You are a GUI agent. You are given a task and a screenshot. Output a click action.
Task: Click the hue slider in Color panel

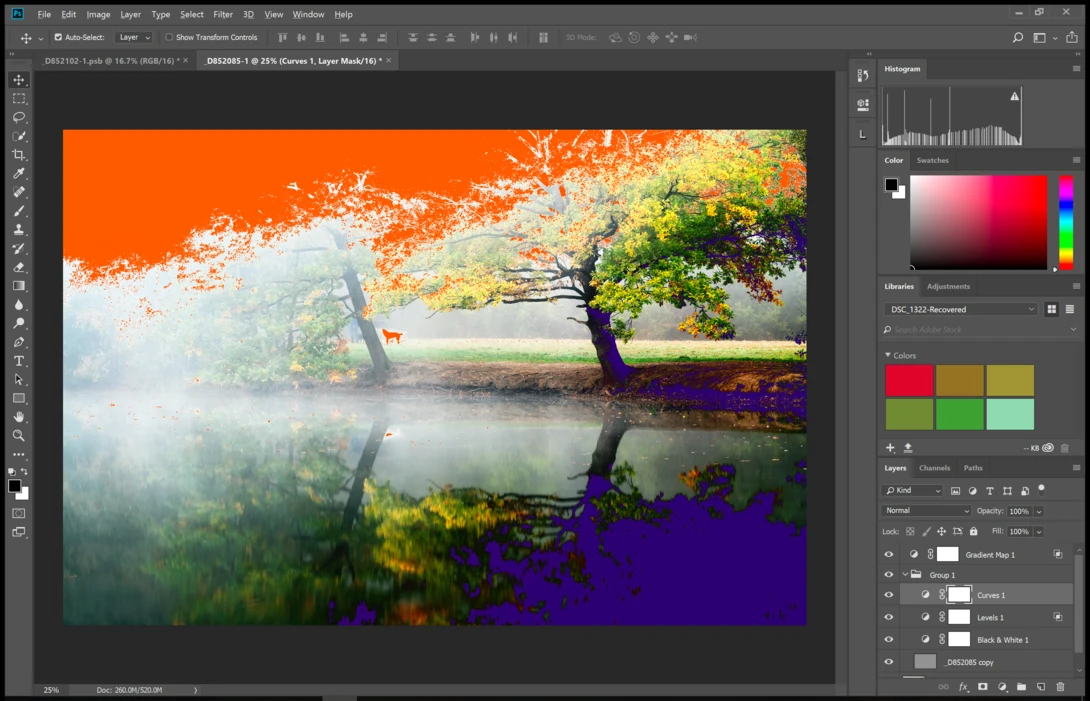[1066, 222]
